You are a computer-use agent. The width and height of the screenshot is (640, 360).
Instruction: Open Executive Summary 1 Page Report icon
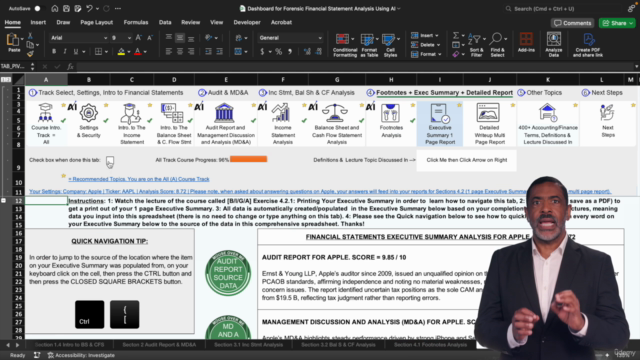tap(440, 113)
